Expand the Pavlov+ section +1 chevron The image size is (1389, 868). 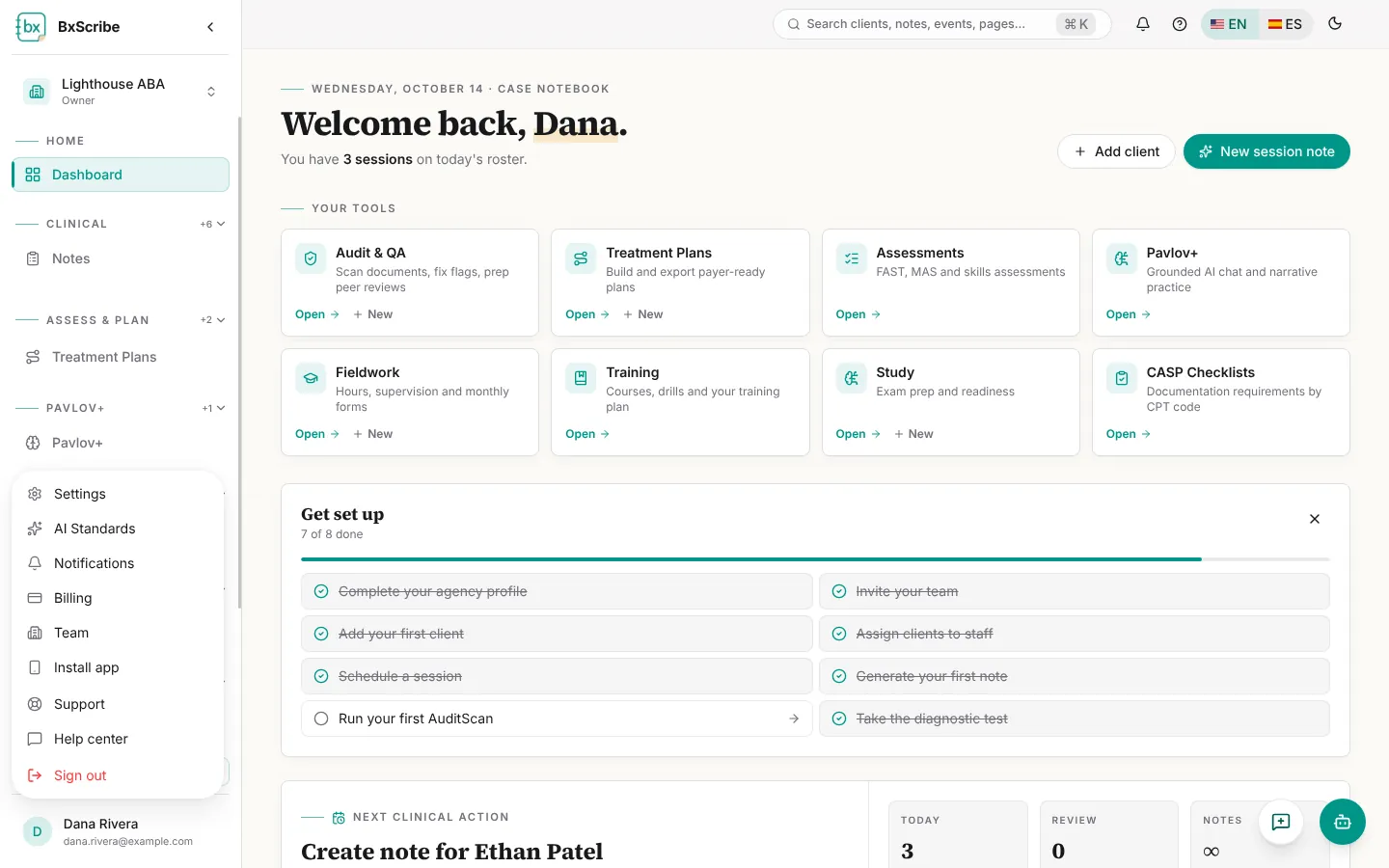[x=214, y=408]
